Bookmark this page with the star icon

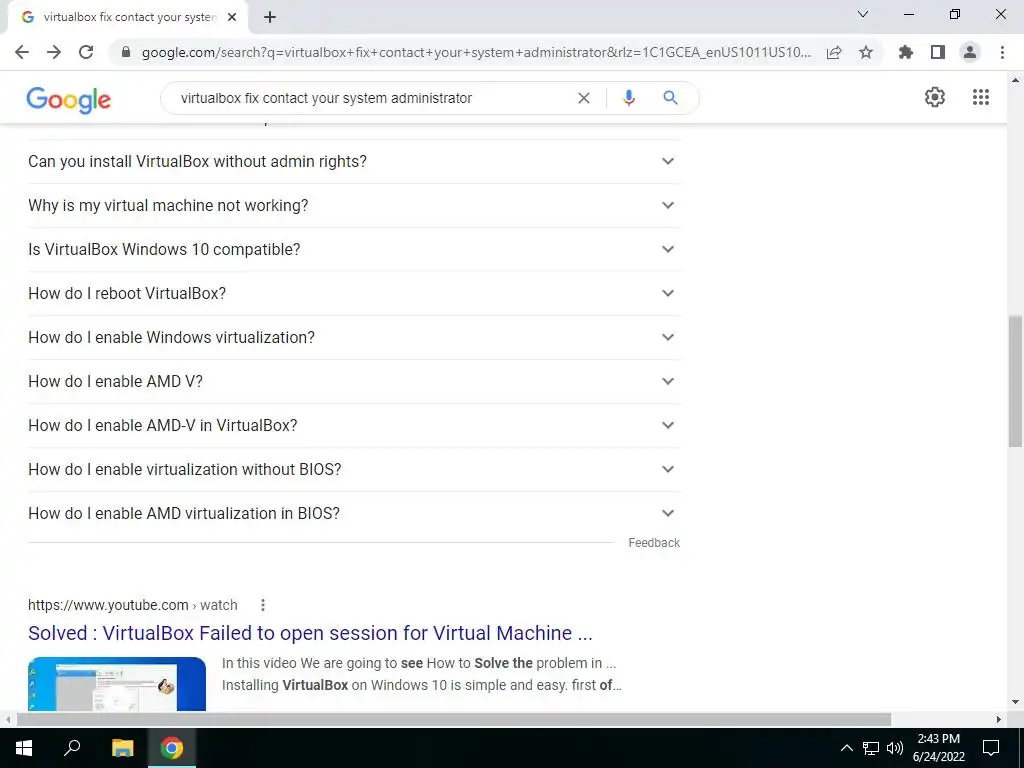(866, 52)
